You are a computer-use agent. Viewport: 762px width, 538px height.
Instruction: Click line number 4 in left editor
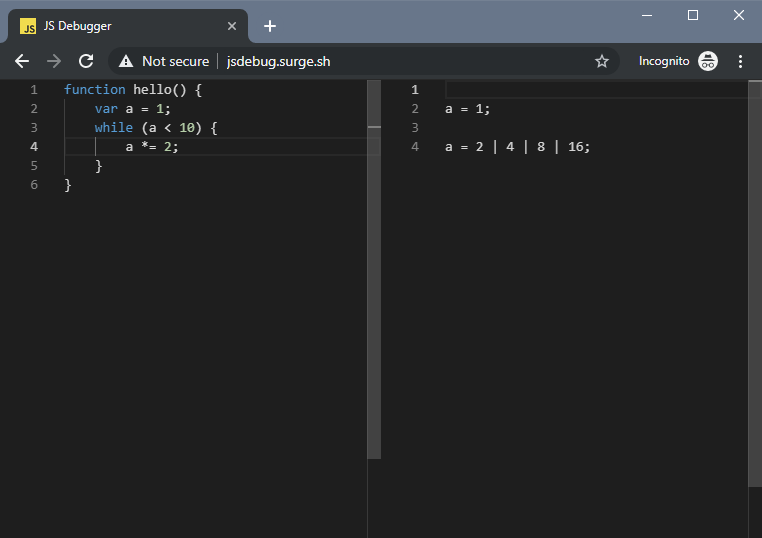[x=34, y=147]
